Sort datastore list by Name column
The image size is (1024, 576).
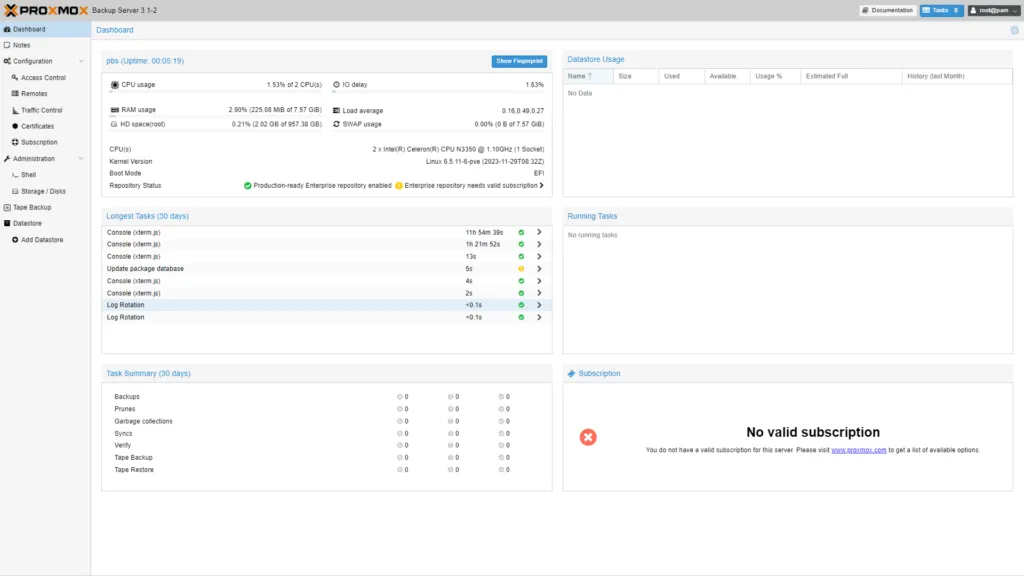click(x=579, y=76)
